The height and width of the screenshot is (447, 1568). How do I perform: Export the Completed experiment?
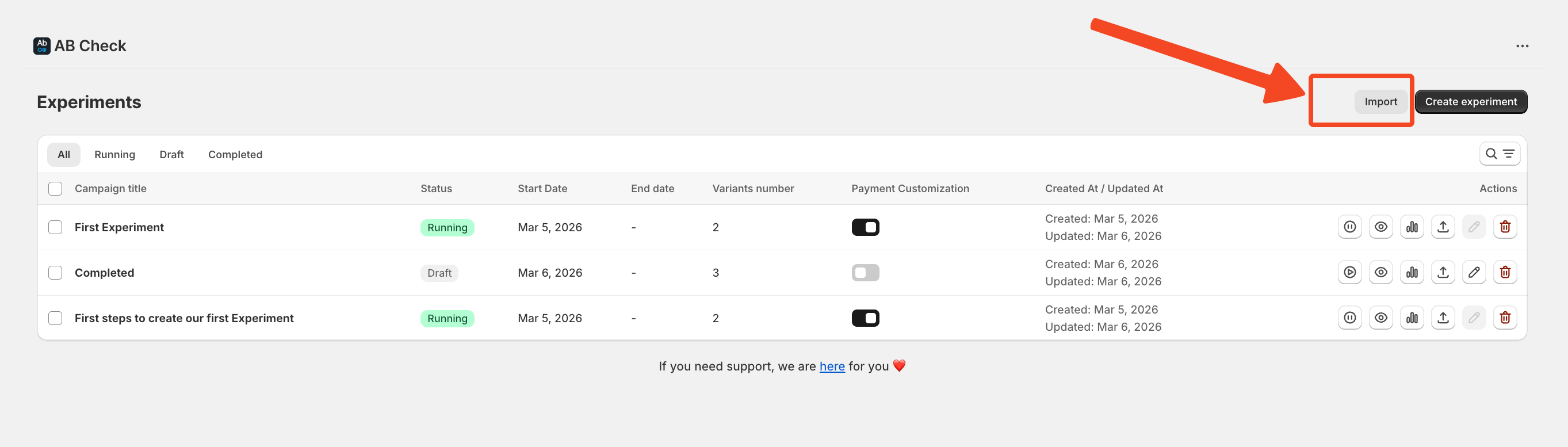pyautogui.click(x=1443, y=272)
